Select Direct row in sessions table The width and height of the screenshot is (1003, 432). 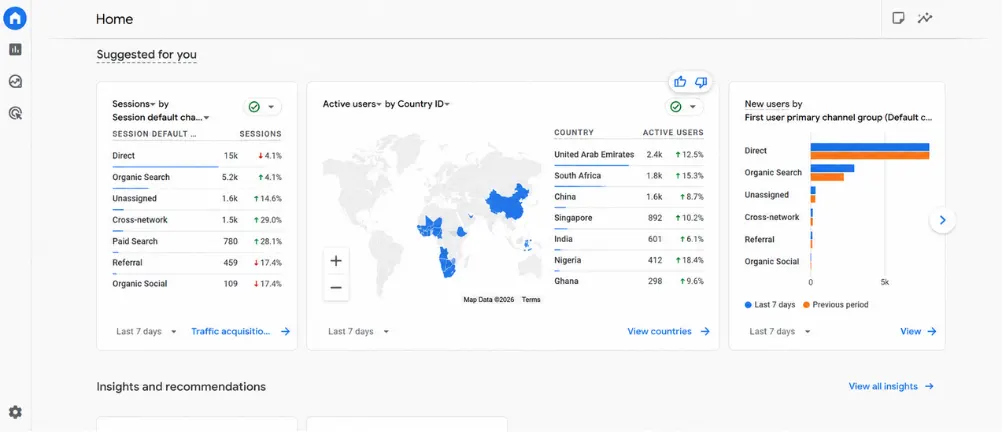pyautogui.click(x=197, y=156)
